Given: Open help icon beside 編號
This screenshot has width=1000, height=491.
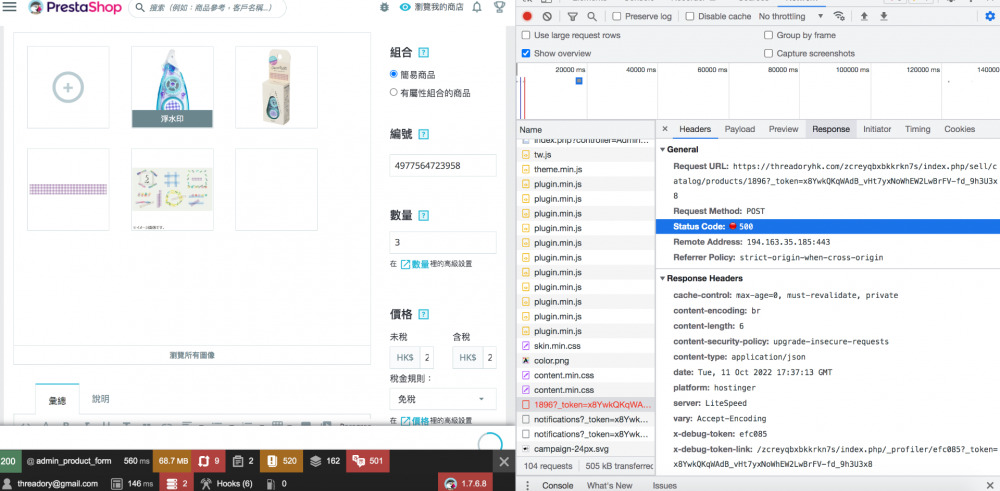Looking at the screenshot, I should [423, 134].
